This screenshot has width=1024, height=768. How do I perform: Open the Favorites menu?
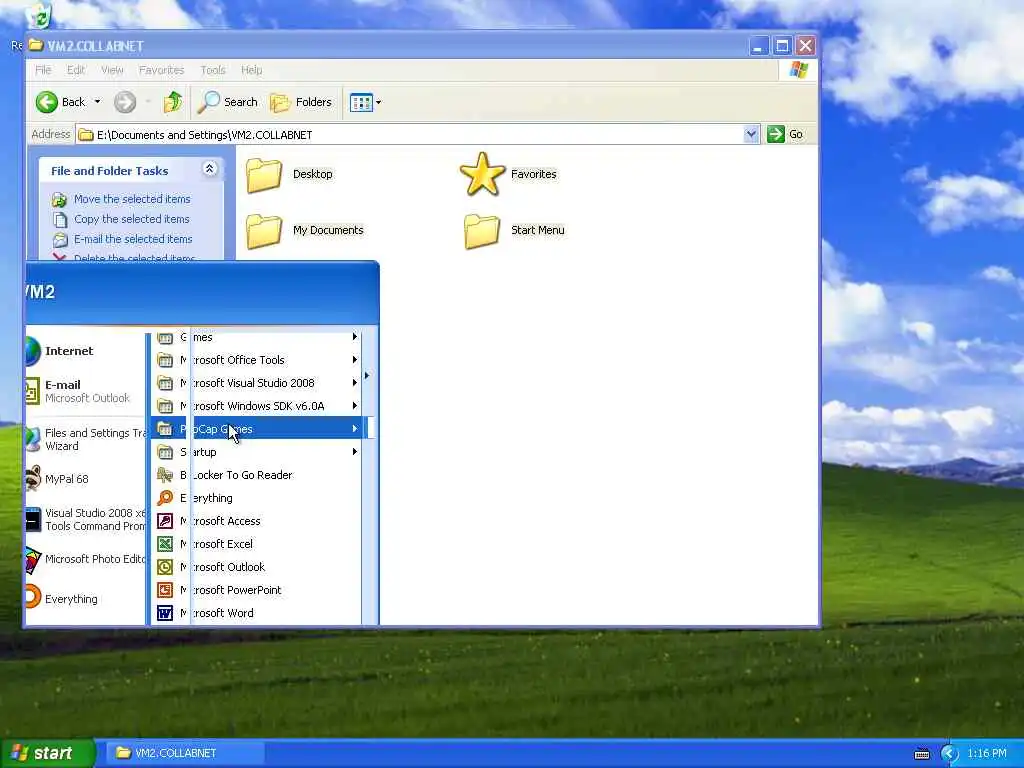point(161,70)
